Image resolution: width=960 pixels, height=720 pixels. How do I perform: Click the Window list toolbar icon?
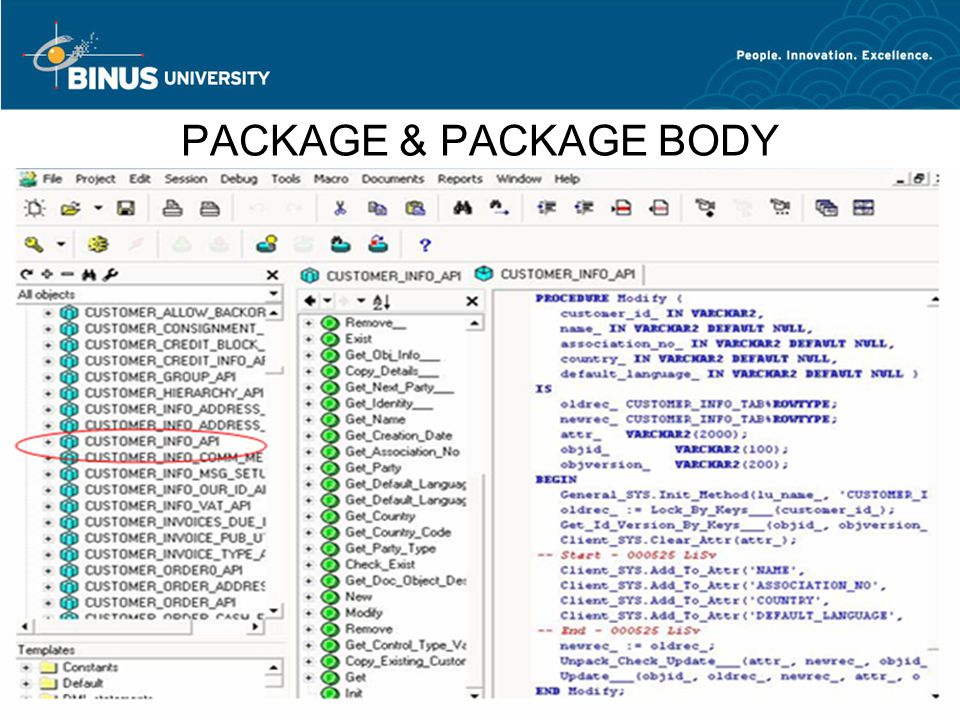point(826,208)
